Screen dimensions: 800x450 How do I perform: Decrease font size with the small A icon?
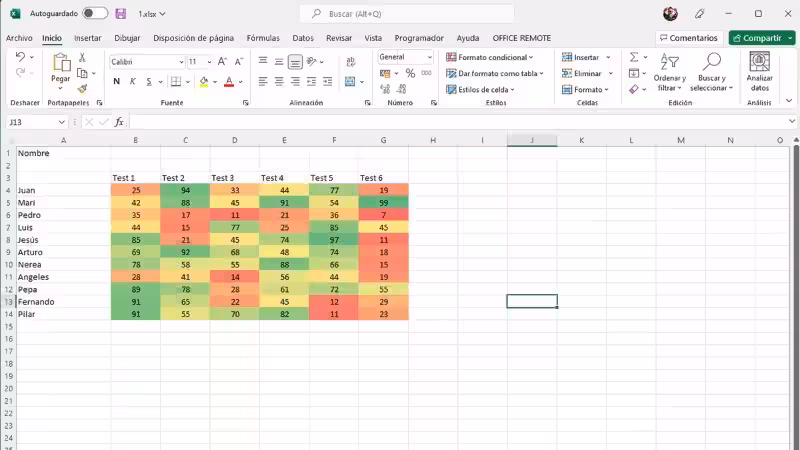pos(238,62)
